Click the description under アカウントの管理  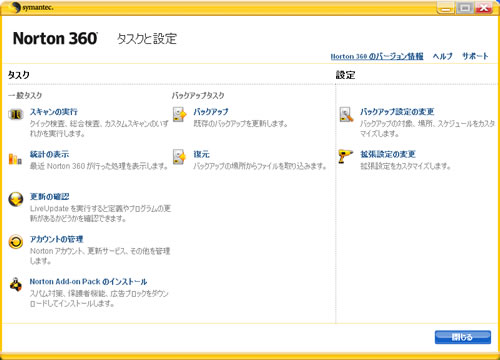(100, 256)
